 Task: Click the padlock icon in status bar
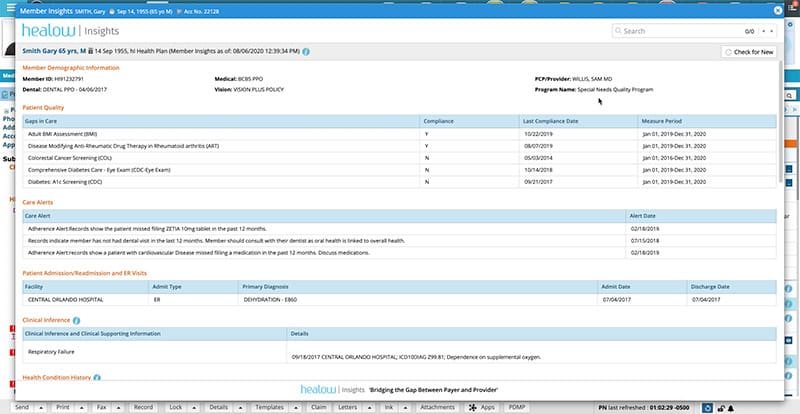click(x=721, y=408)
